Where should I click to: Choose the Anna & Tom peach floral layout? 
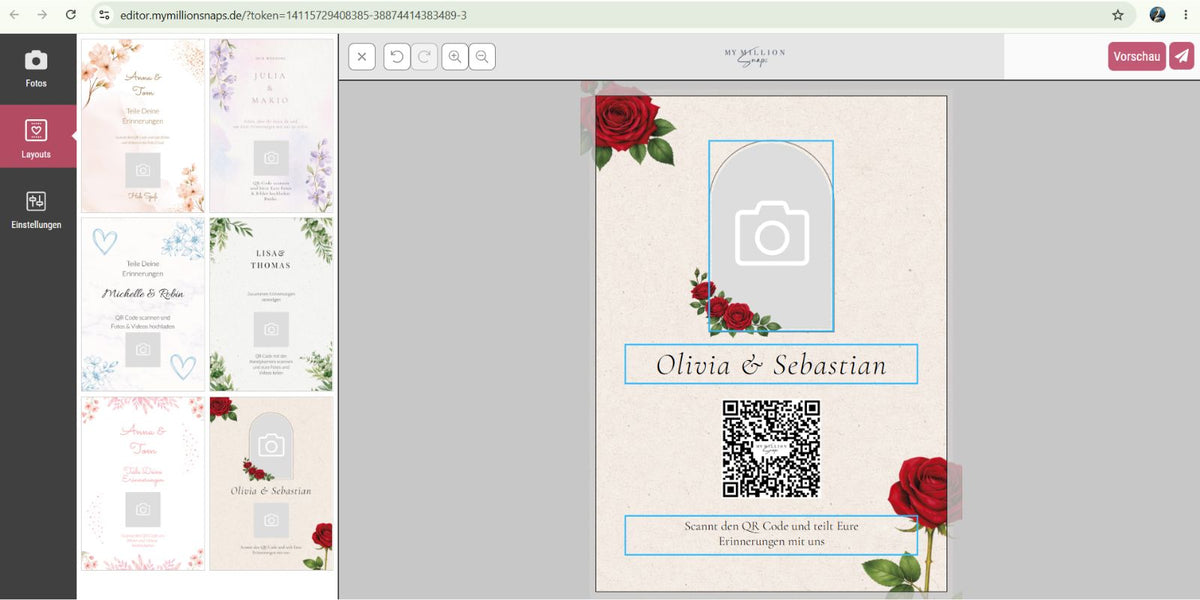click(143, 126)
